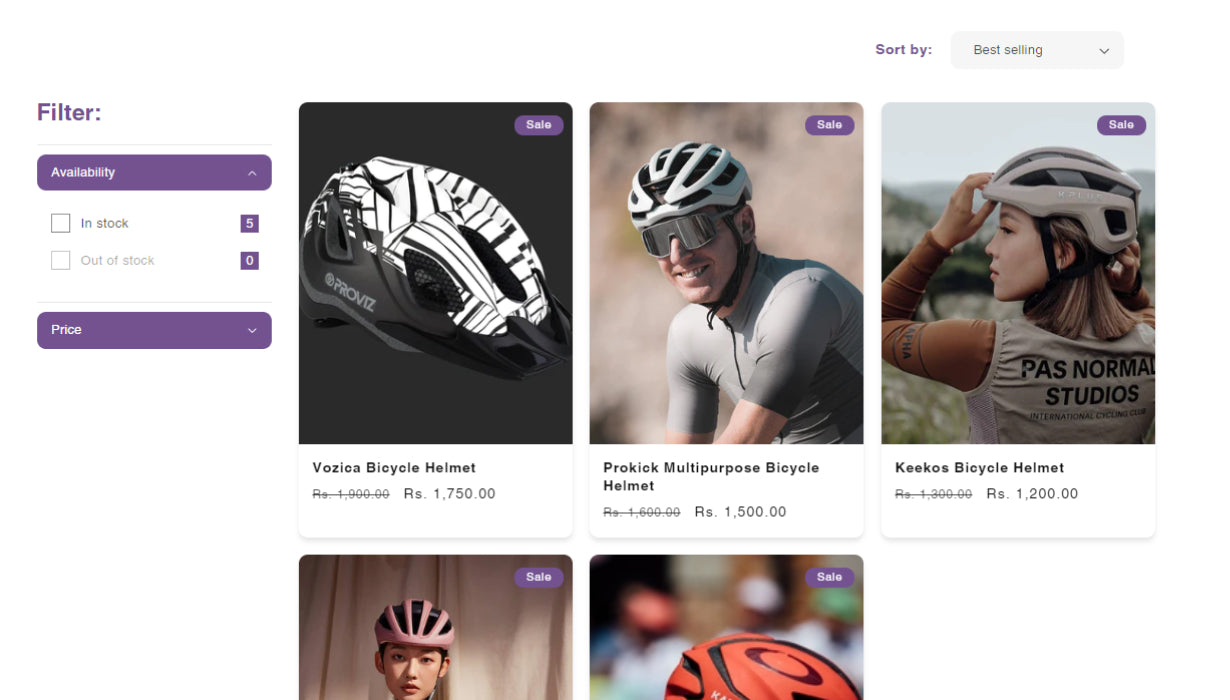
Task: Click the Keekos helmet woman image
Action: pyautogui.click(x=1018, y=273)
